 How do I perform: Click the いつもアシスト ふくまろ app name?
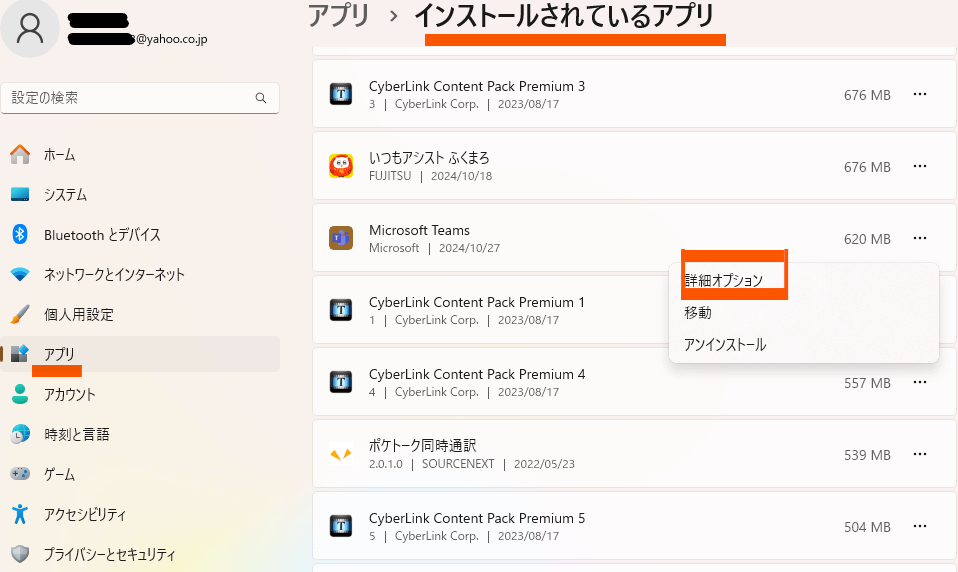(x=429, y=158)
